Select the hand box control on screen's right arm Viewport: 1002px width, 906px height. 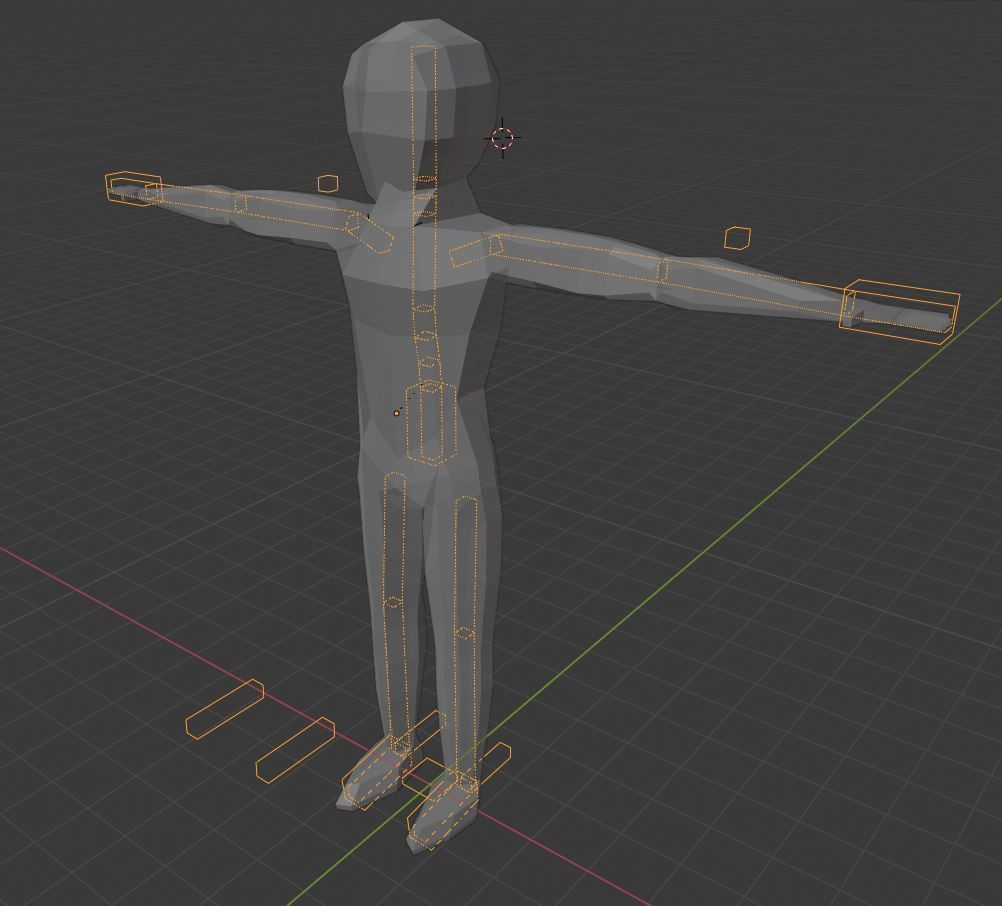point(900,311)
